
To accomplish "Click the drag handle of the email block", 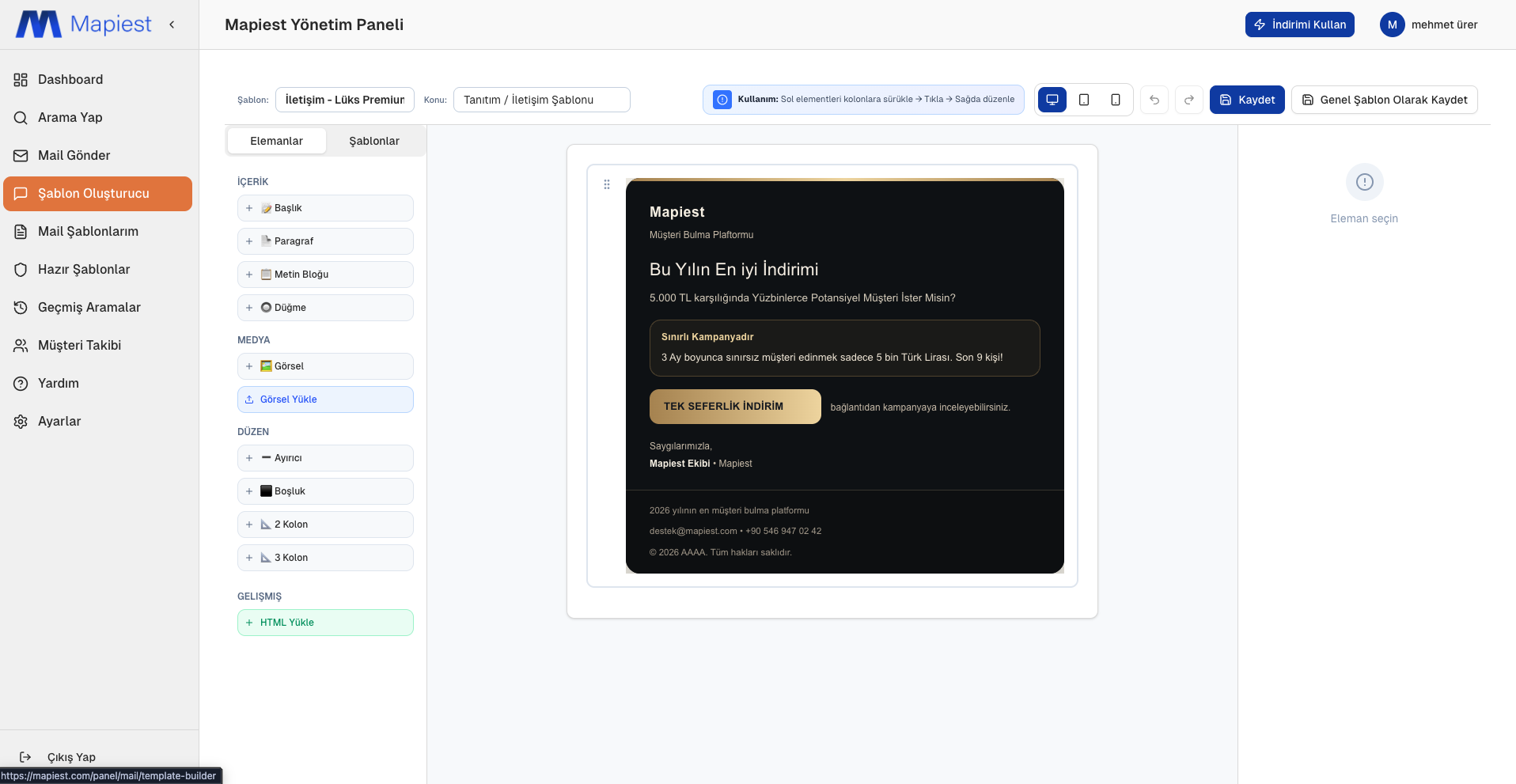I will (x=607, y=184).
